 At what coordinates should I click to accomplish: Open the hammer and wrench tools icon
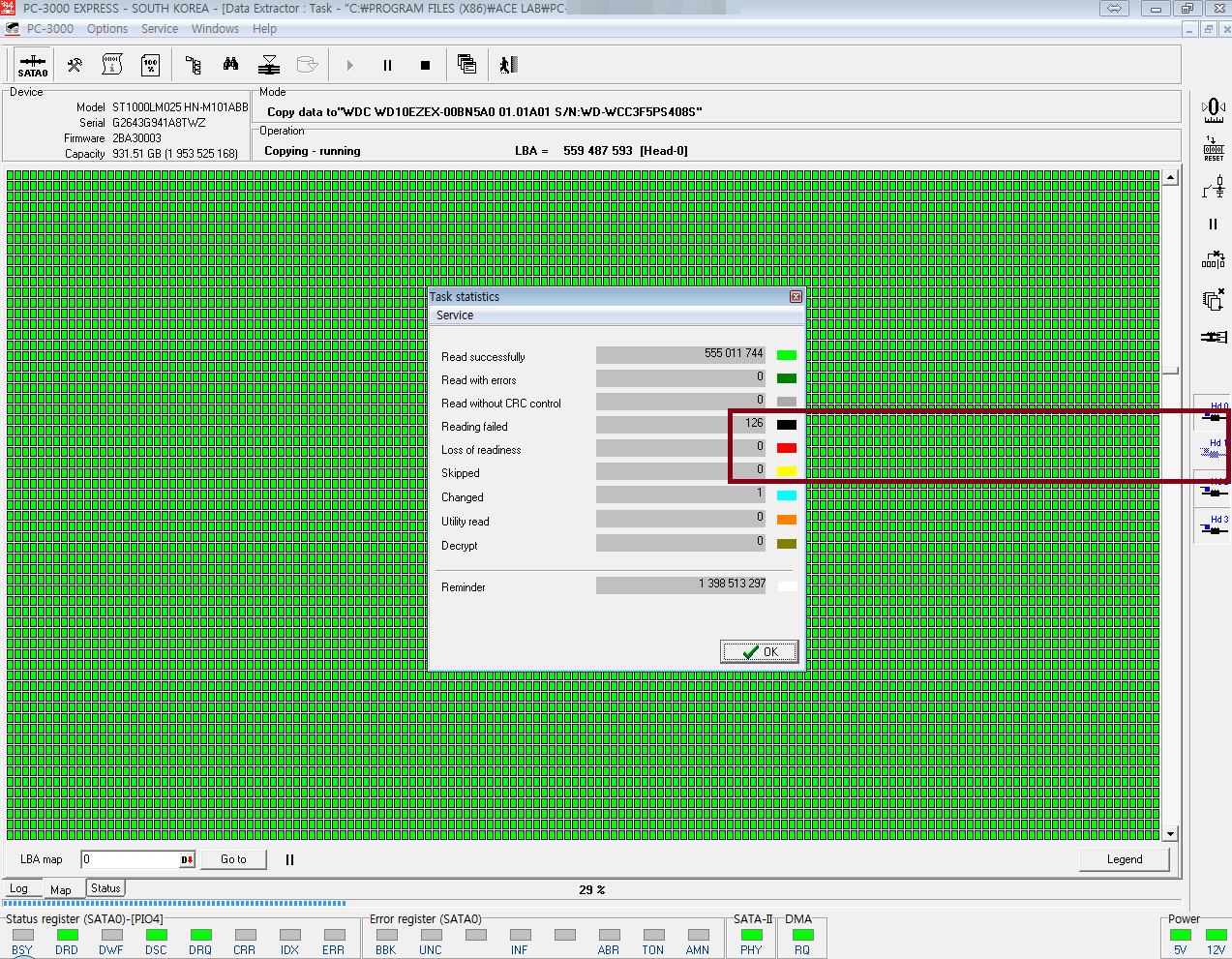75,66
